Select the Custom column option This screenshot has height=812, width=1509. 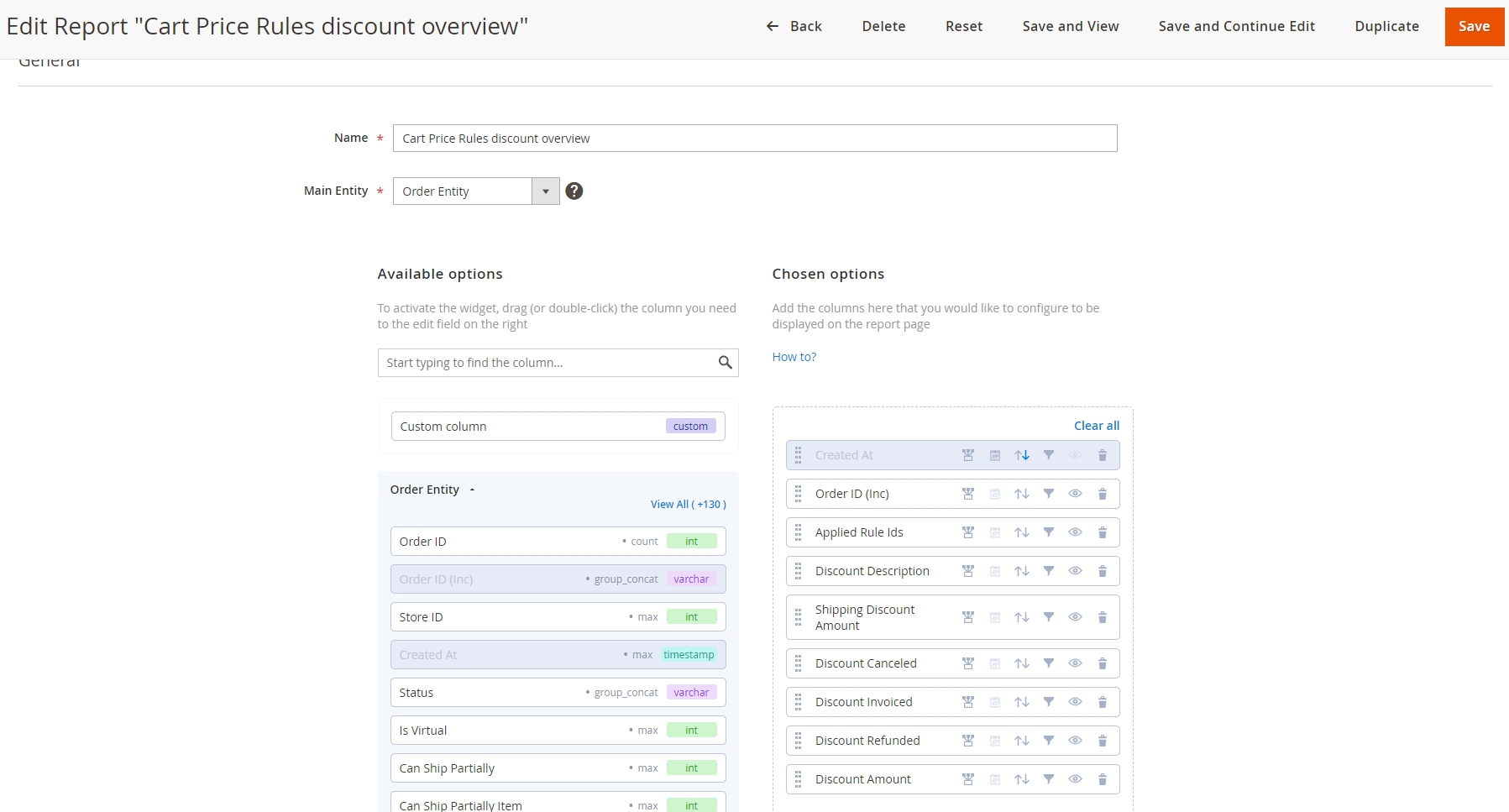click(558, 427)
